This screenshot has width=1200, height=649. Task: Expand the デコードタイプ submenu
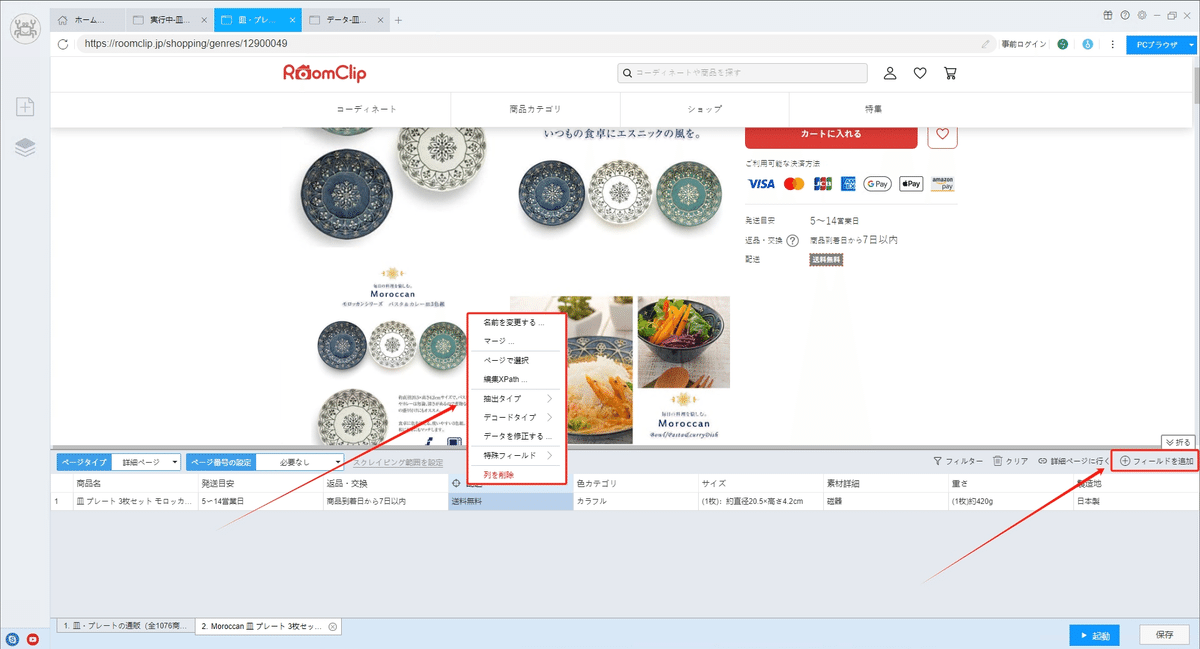point(516,417)
